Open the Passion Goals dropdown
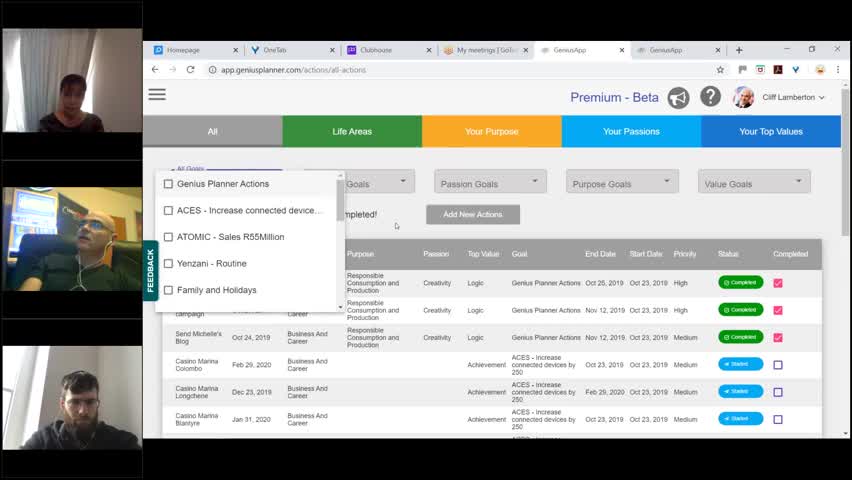 pos(490,182)
